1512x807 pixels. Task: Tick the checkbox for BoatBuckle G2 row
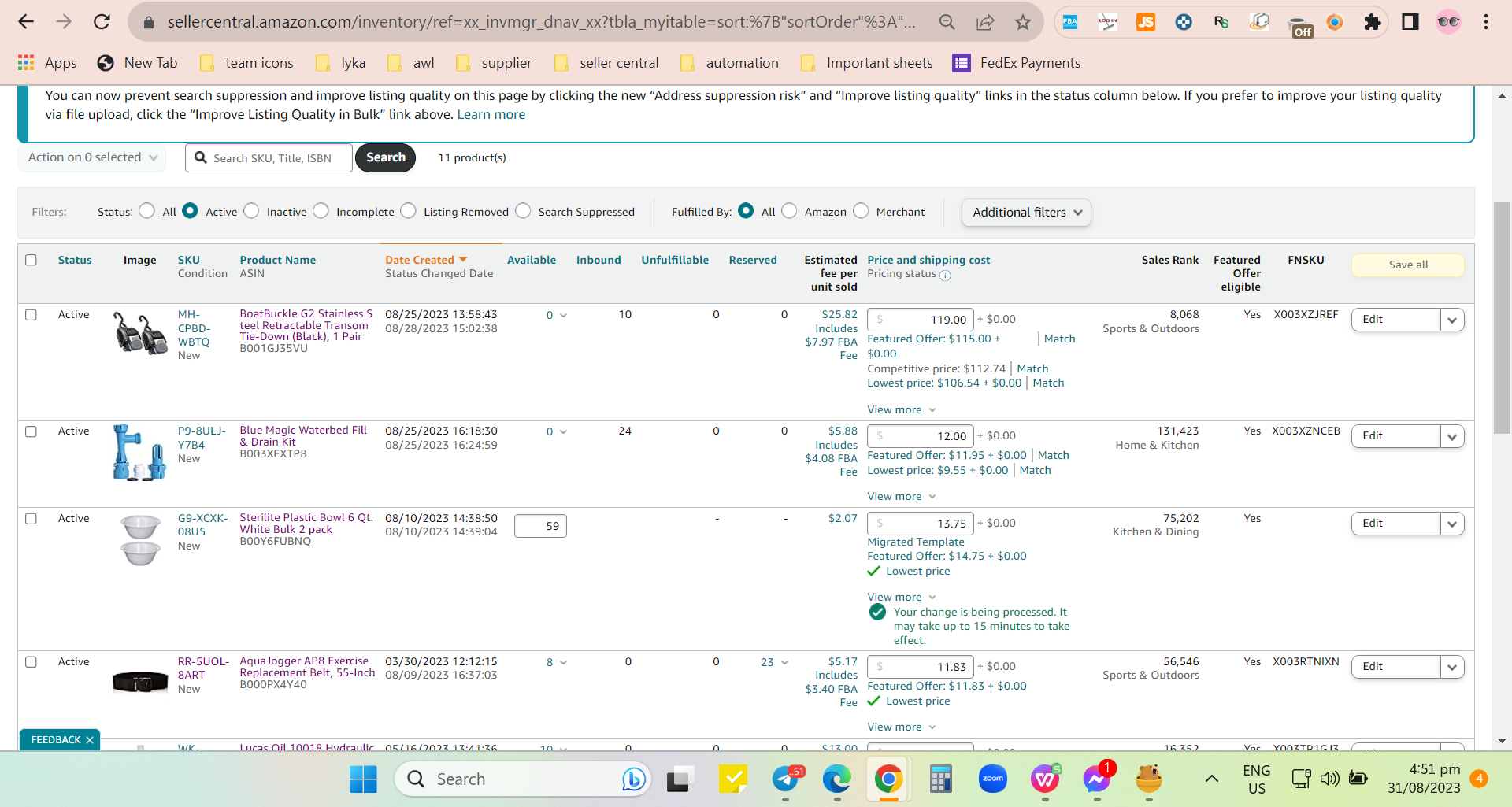(31, 315)
